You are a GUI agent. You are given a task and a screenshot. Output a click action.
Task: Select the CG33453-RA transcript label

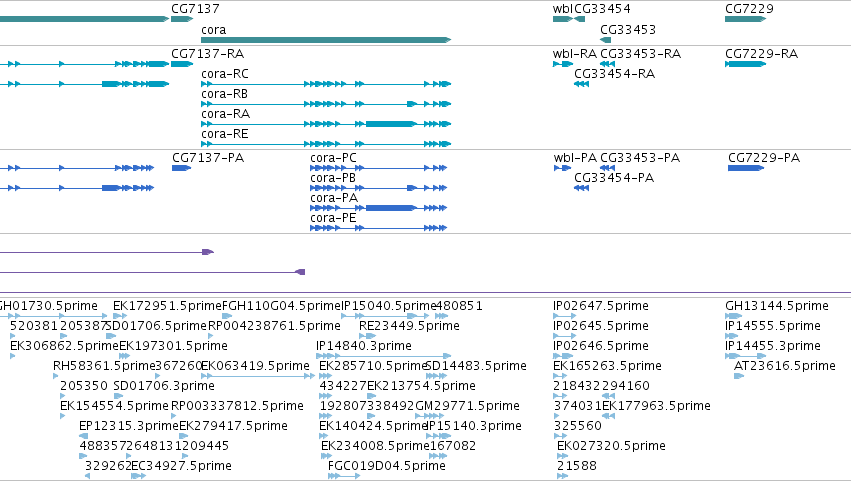point(640,54)
